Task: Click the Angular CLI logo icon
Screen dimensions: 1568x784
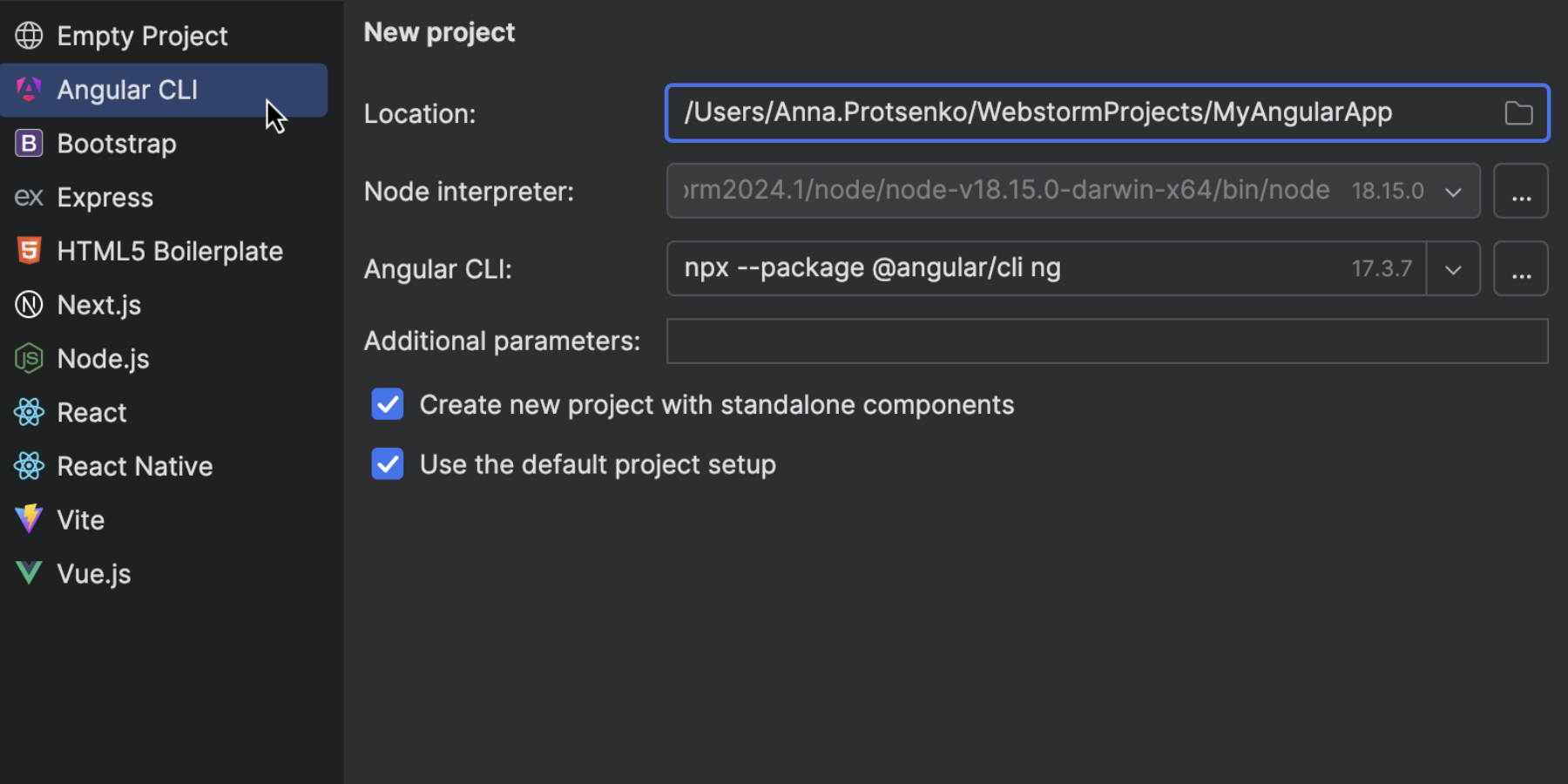Action: click(29, 89)
